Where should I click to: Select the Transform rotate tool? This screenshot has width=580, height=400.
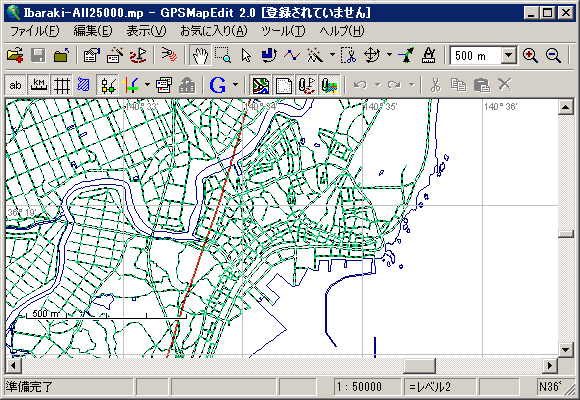(372, 56)
